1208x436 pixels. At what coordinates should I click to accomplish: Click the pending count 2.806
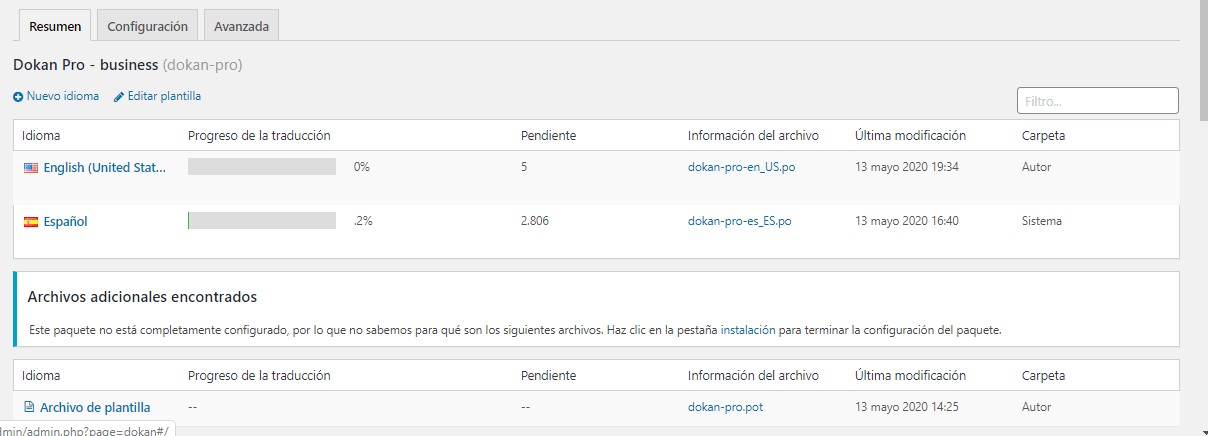click(x=535, y=221)
